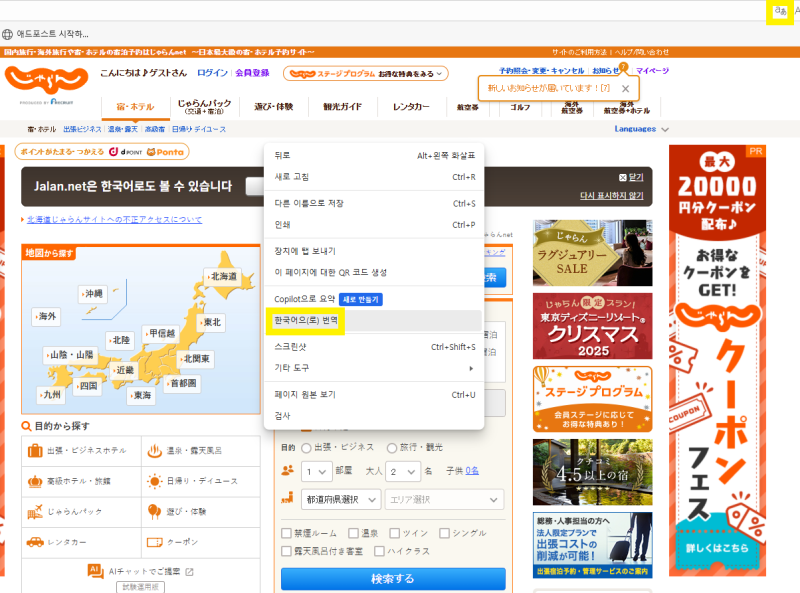This screenshot has height=593, width=800.
Task: Click the business hotel briefcase icon
Action: 35,451
